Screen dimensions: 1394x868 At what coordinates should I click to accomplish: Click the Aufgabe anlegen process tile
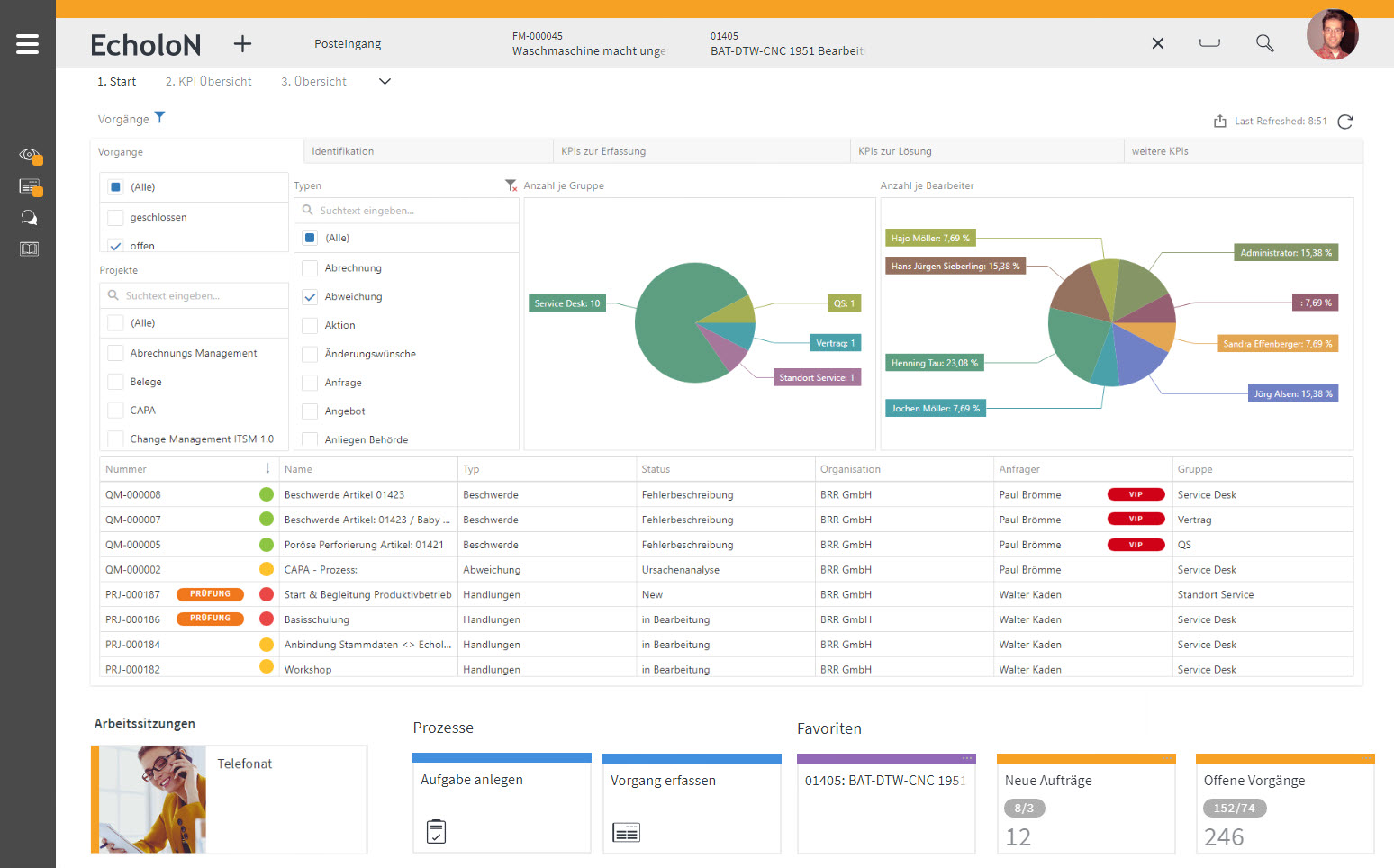pos(502,803)
